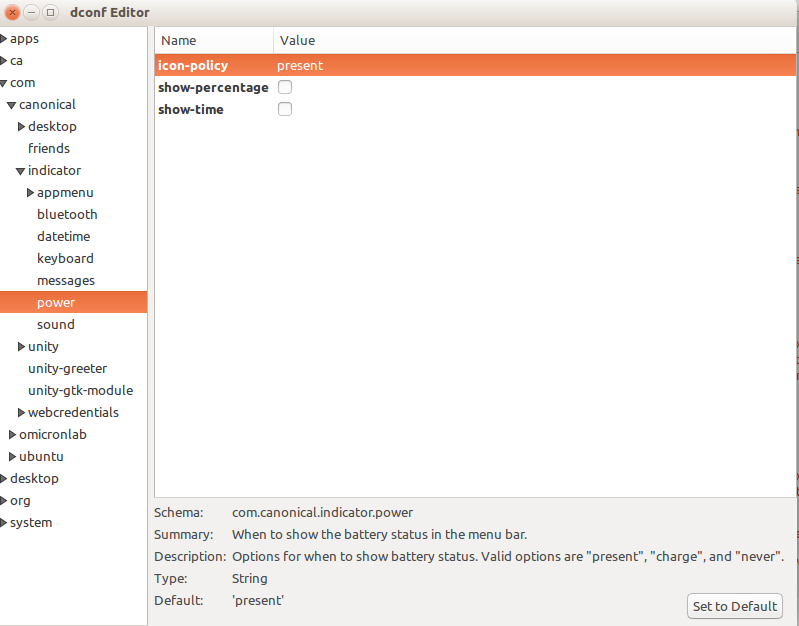Image resolution: width=799 pixels, height=626 pixels.
Task: Open the sound settings entry
Action: pos(56,325)
